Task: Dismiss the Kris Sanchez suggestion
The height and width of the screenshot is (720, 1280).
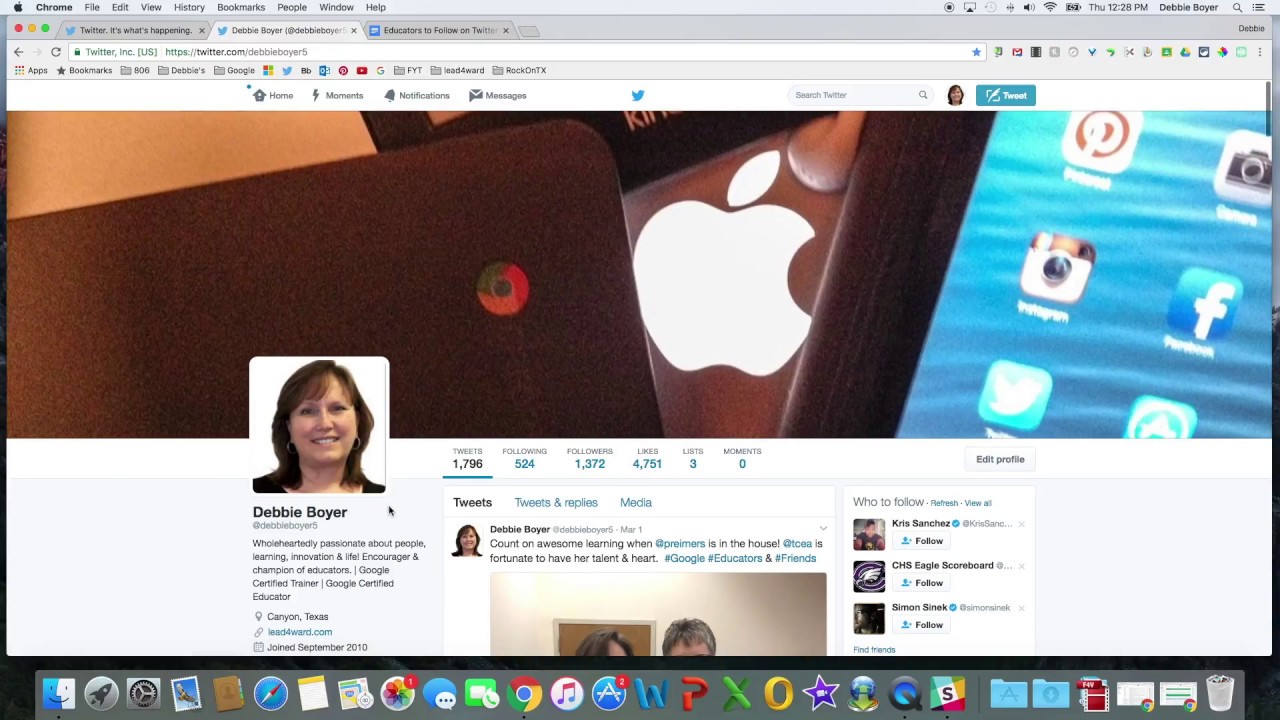Action: pyautogui.click(x=1021, y=524)
